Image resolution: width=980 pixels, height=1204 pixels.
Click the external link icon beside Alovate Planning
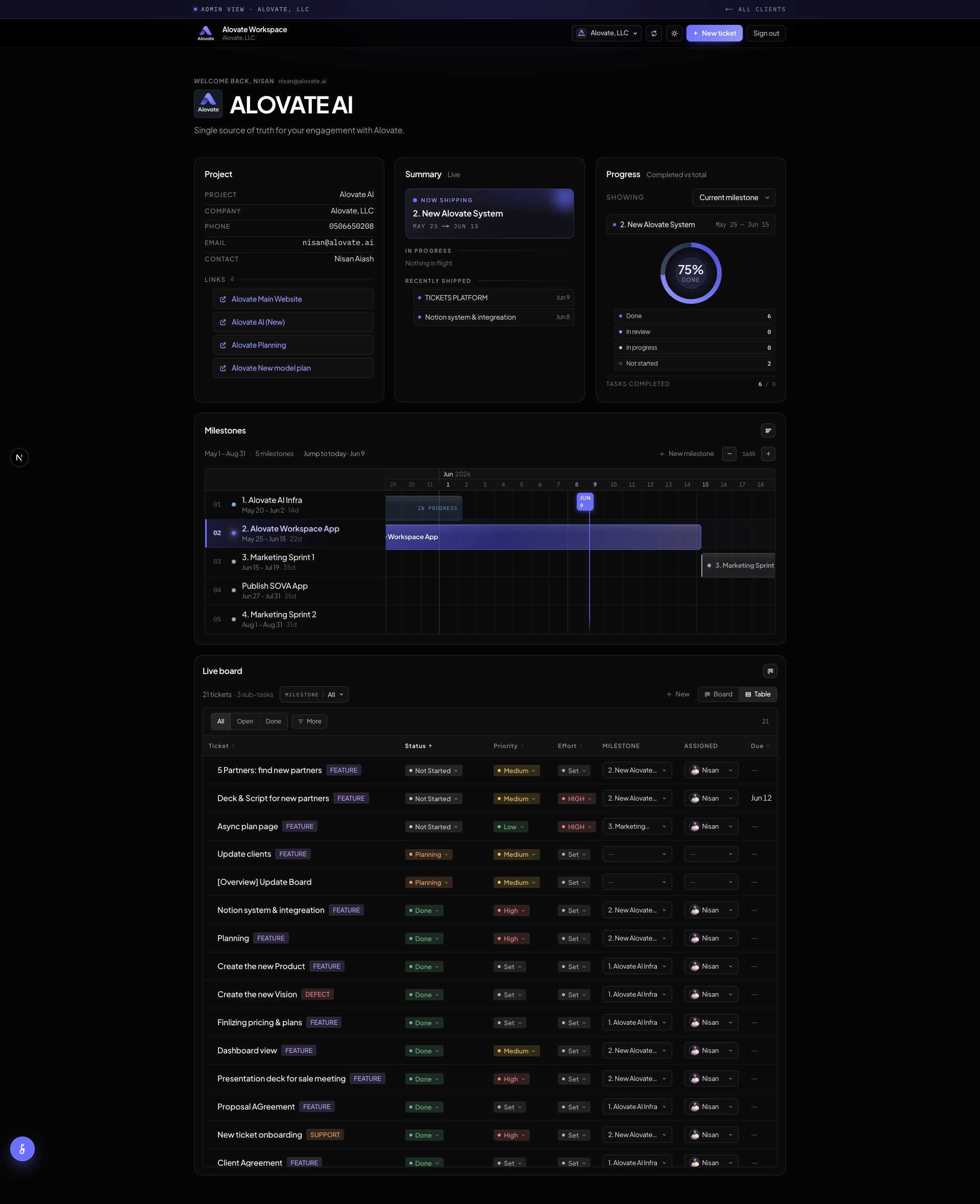223,345
